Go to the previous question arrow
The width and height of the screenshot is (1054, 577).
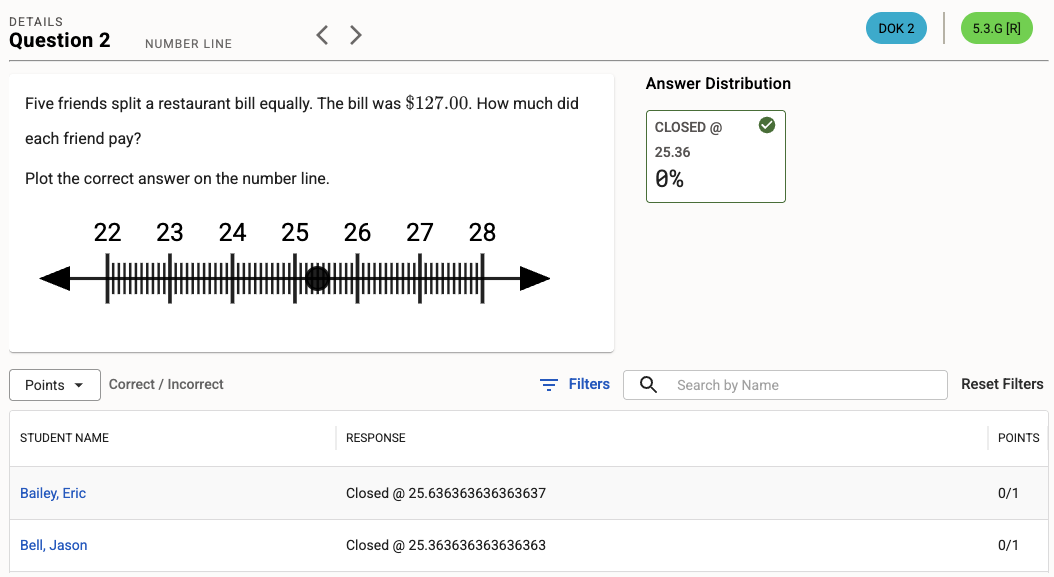coord(323,35)
